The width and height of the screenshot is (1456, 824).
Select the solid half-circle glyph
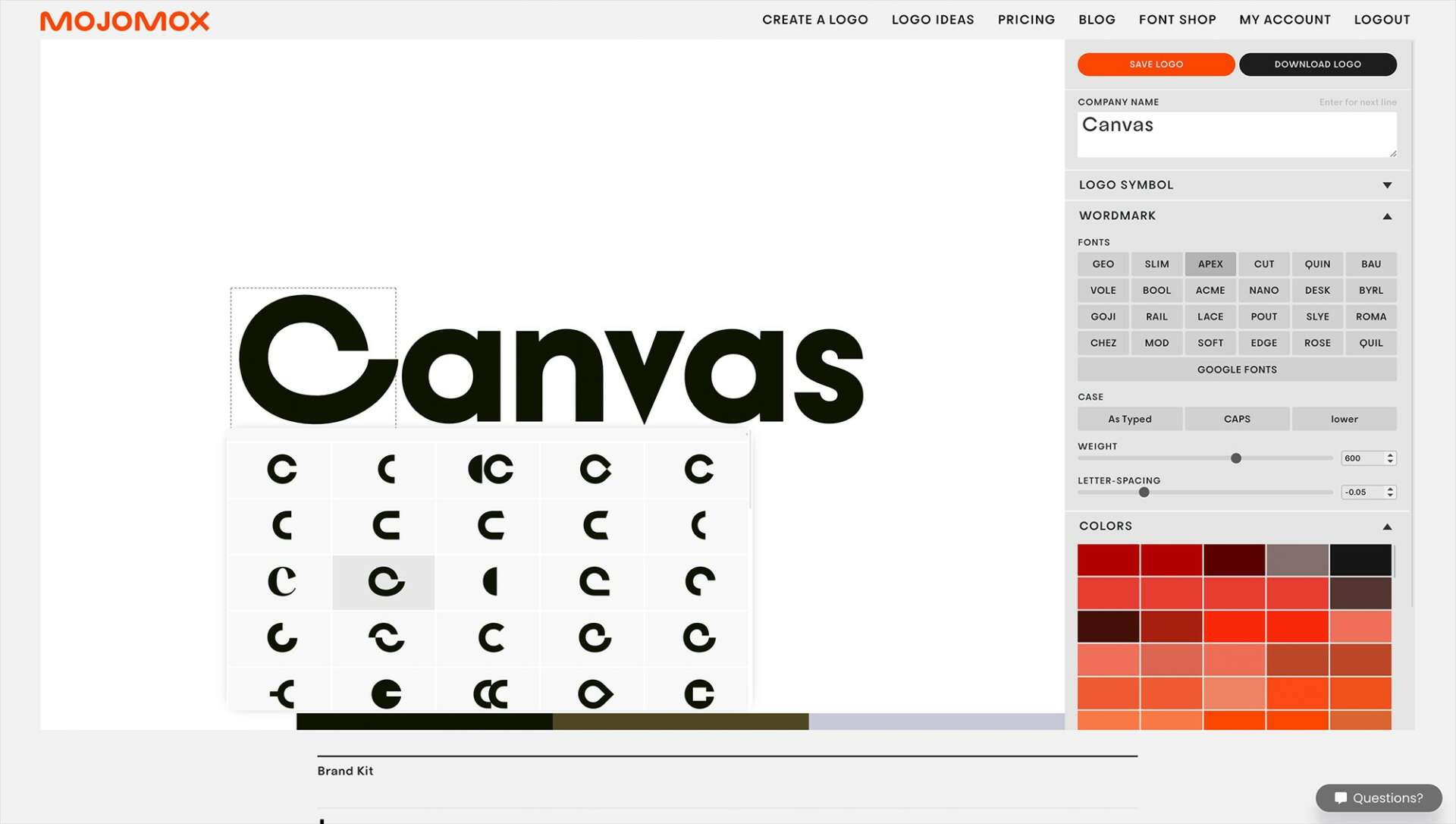490,582
